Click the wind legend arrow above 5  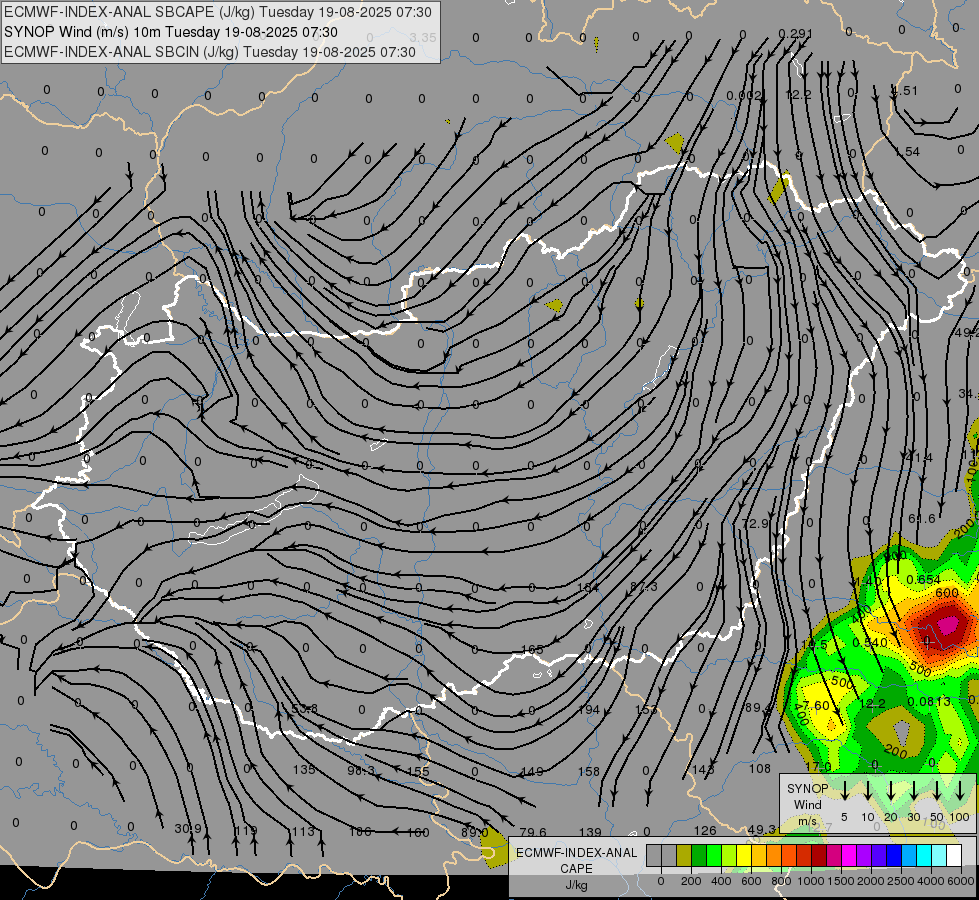click(x=845, y=790)
